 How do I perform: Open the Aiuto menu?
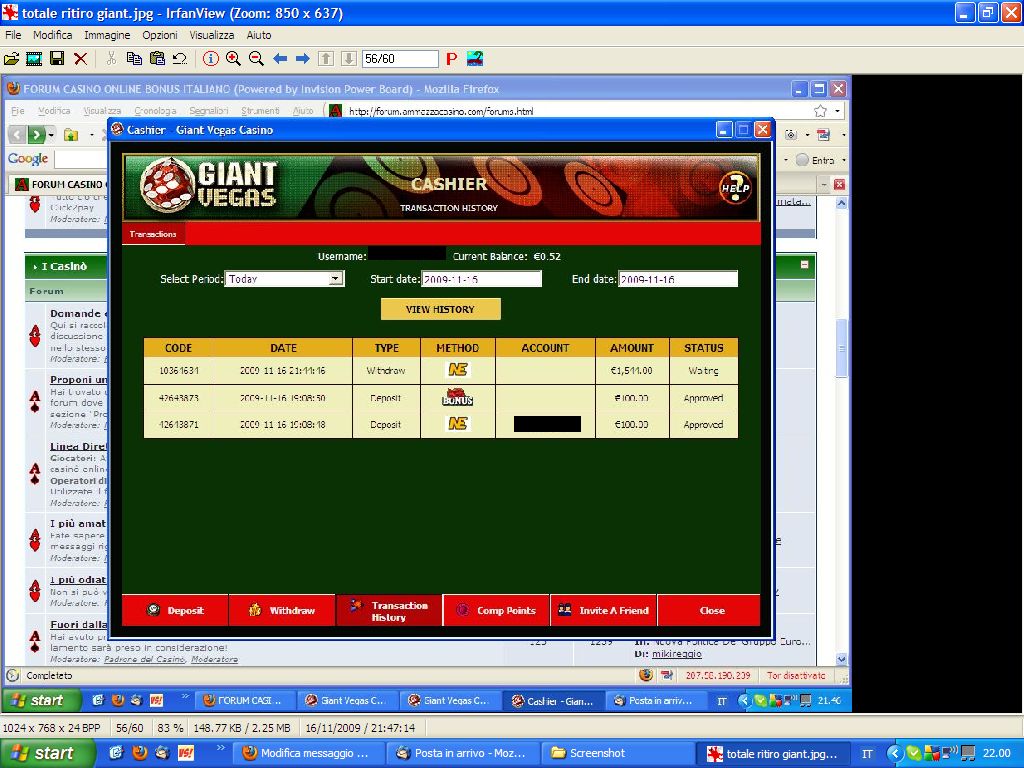click(259, 35)
